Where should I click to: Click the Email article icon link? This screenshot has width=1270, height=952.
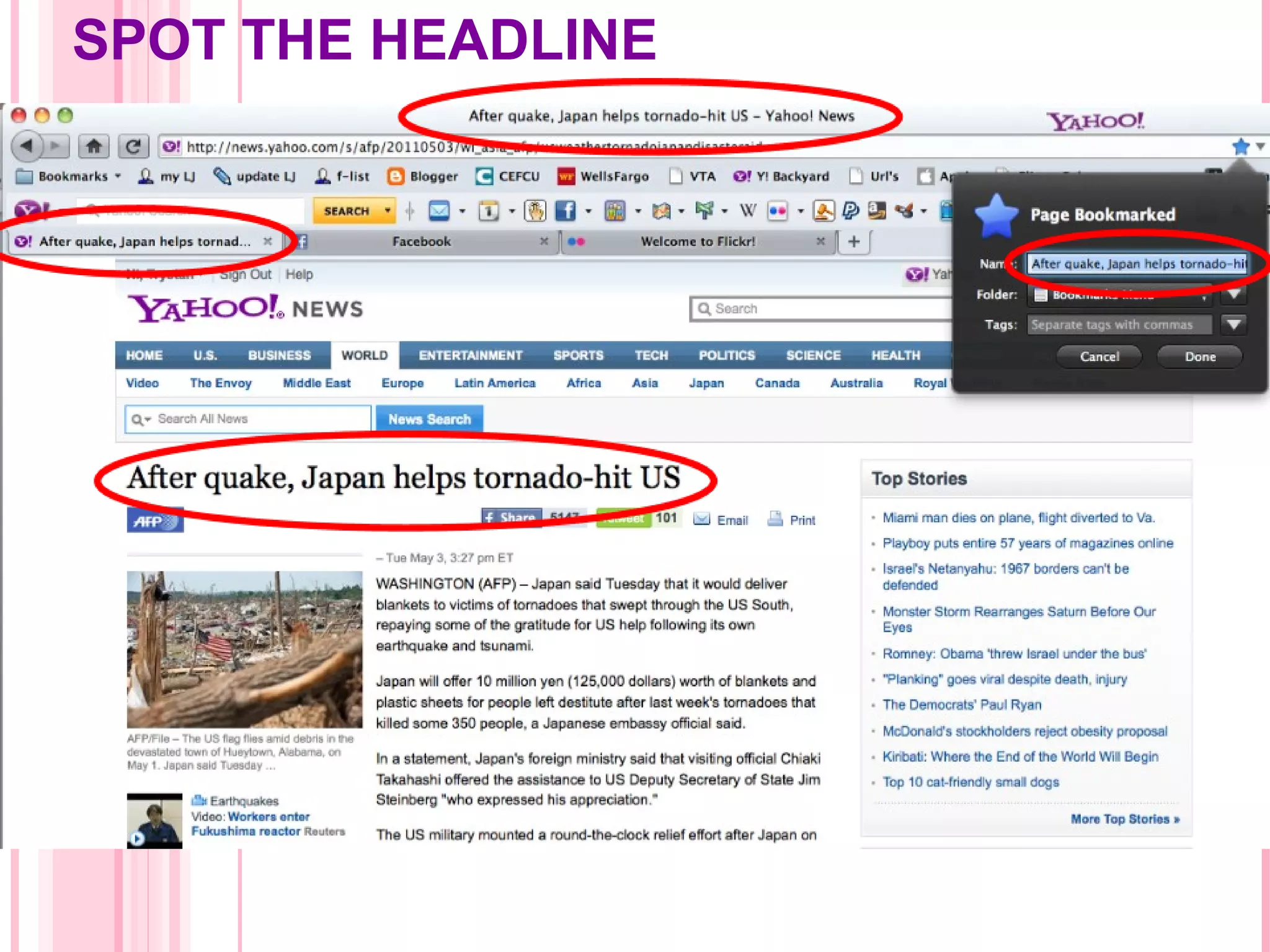(721, 520)
